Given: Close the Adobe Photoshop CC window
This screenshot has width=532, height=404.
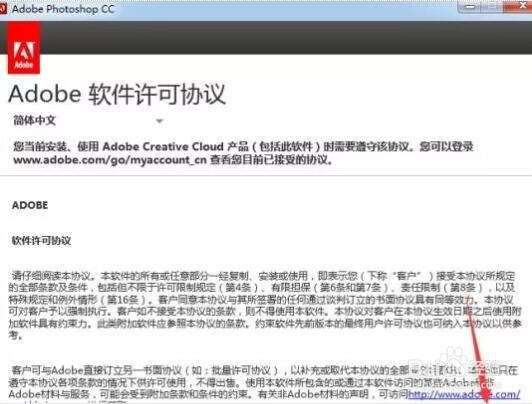Looking at the screenshot, I should pos(519,6).
